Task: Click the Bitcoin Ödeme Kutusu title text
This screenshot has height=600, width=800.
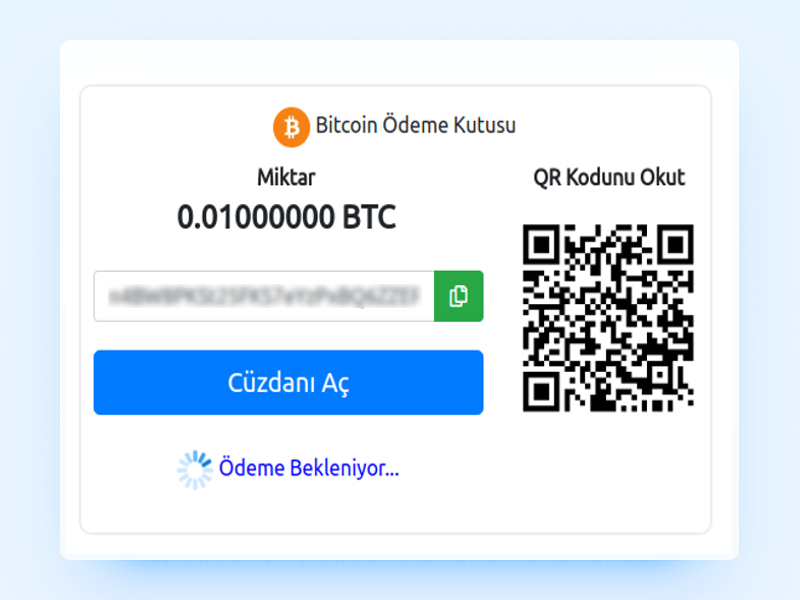Action: (x=416, y=126)
